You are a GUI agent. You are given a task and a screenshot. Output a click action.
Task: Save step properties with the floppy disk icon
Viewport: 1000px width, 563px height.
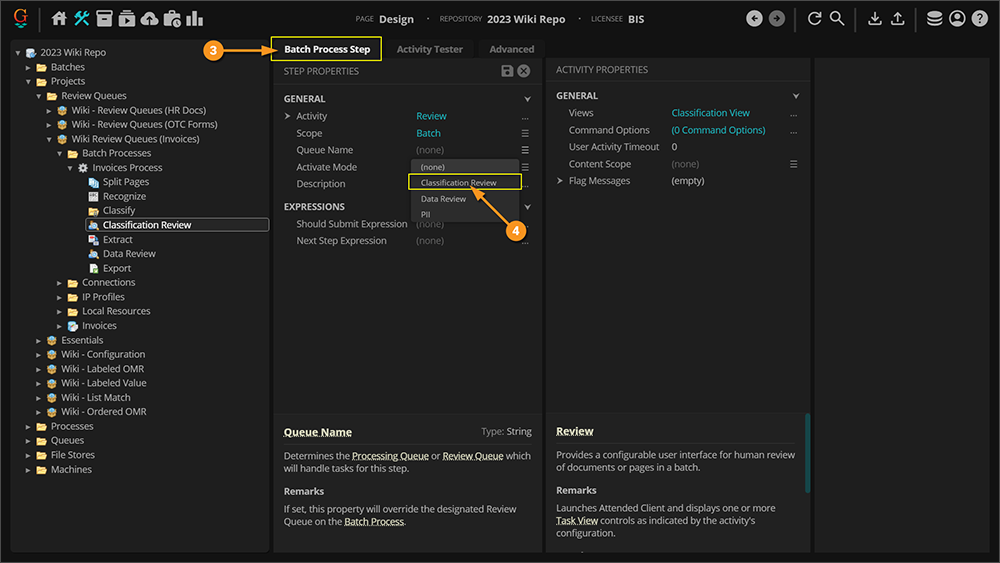(x=508, y=71)
